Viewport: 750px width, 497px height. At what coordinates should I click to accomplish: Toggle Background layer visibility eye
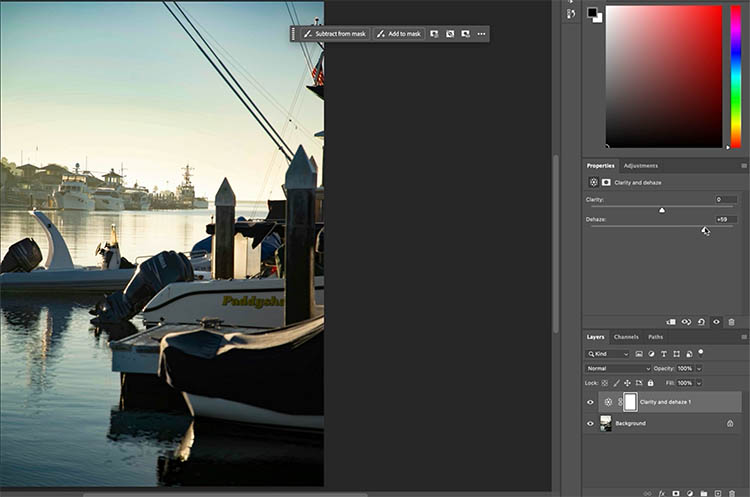pyautogui.click(x=590, y=424)
